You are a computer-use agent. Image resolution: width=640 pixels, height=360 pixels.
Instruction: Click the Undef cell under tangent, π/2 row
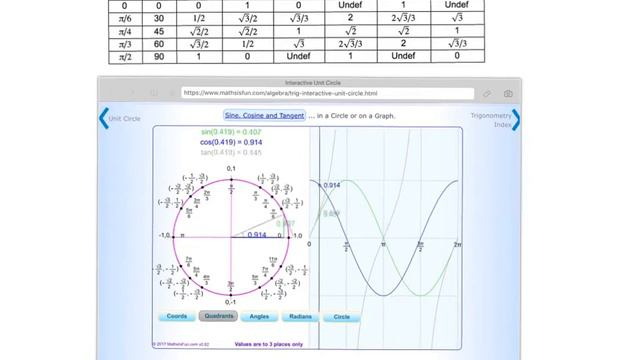298,56
